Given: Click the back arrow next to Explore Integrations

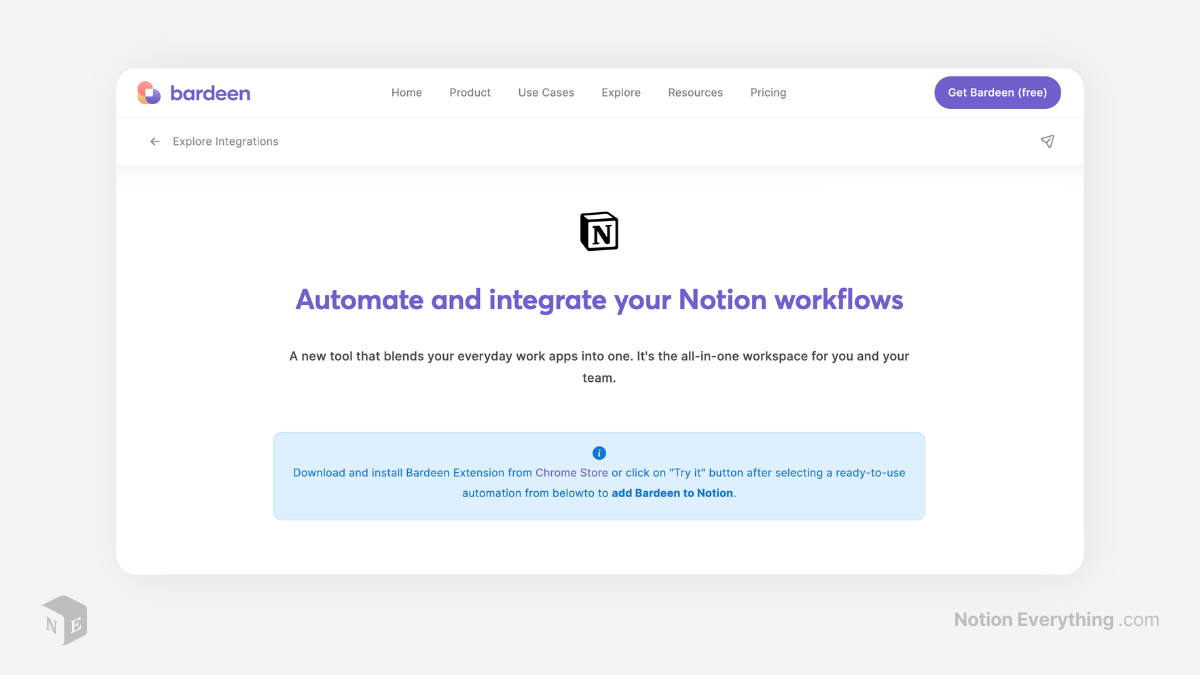Looking at the screenshot, I should tap(155, 141).
